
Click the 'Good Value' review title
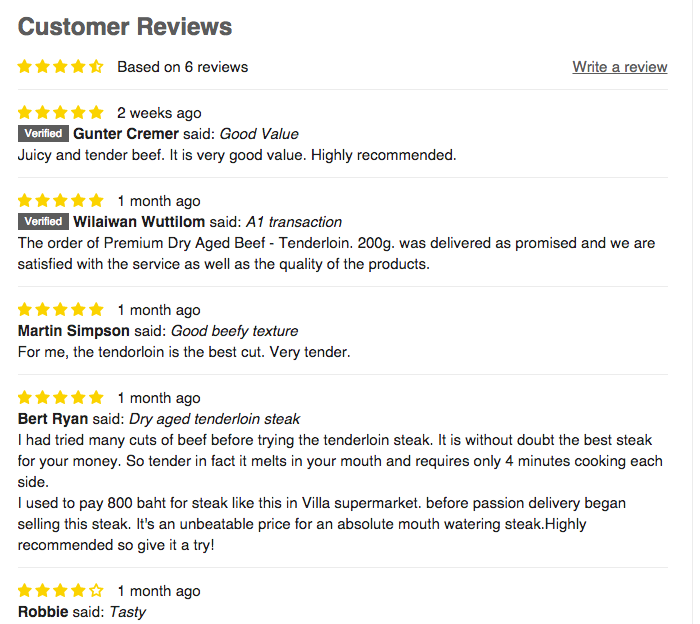(x=259, y=134)
